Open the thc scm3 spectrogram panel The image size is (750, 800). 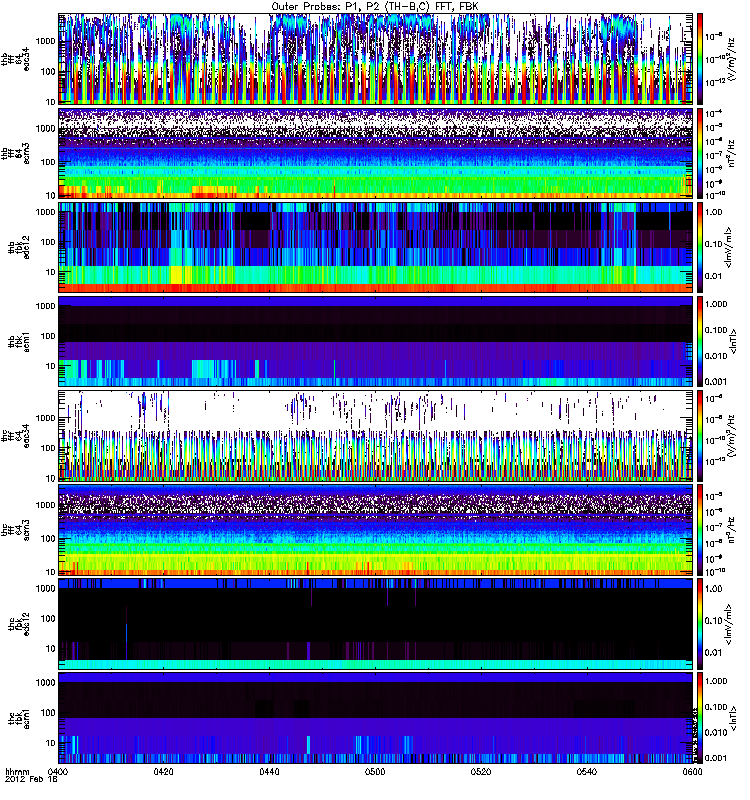pyautogui.click(x=375, y=530)
